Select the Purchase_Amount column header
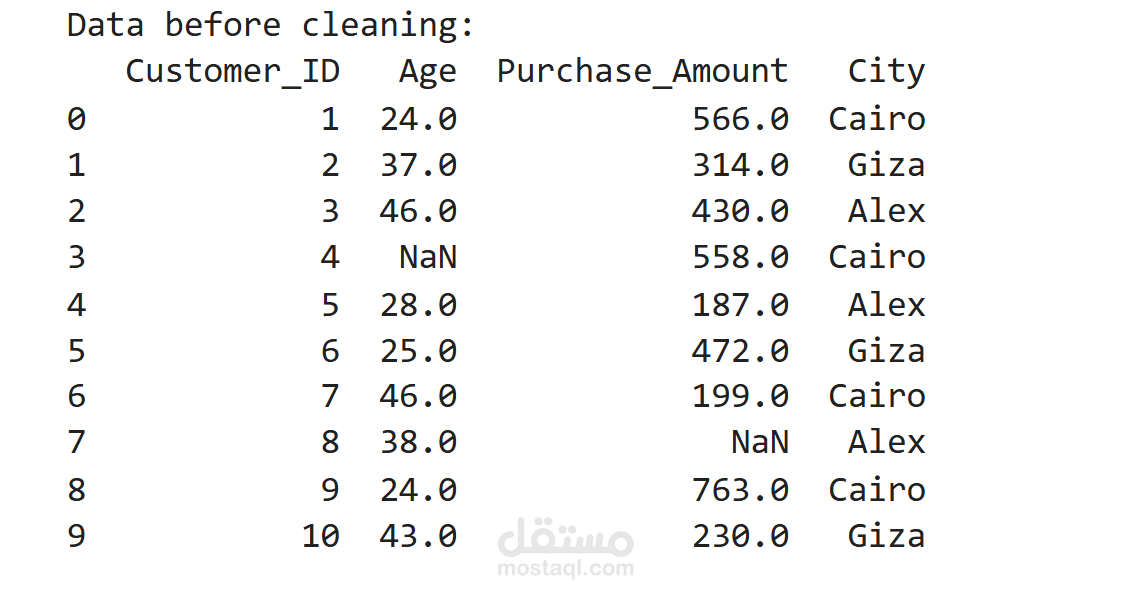 [x=642, y=71]
